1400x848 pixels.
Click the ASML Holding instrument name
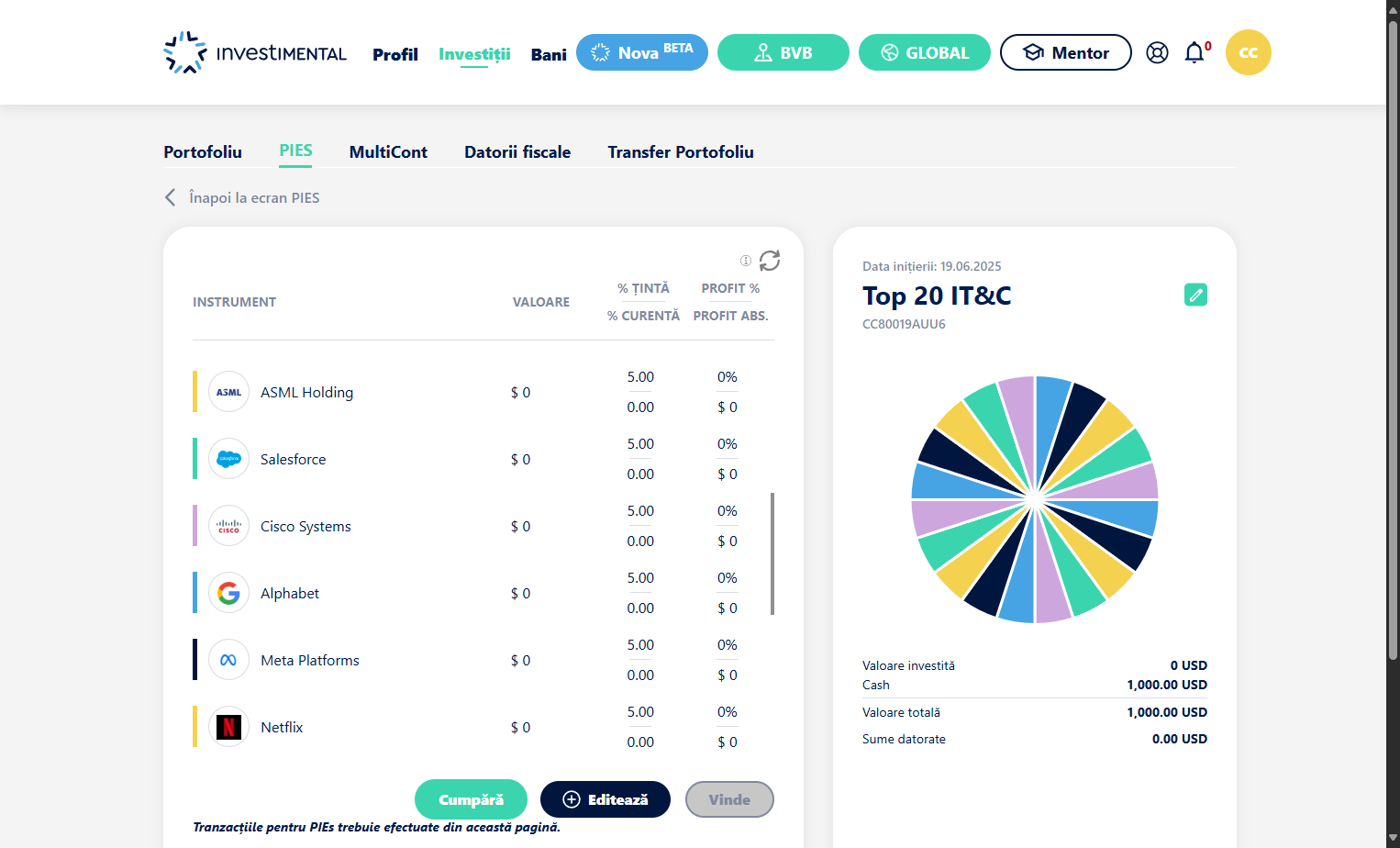tap(306, 392)
